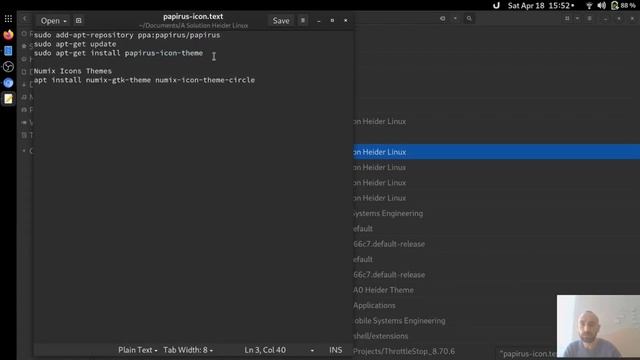The height and width of the screenshot is (360, 640).
Task: Click the install papirus-icon-theme line
Action: [118, 53]
